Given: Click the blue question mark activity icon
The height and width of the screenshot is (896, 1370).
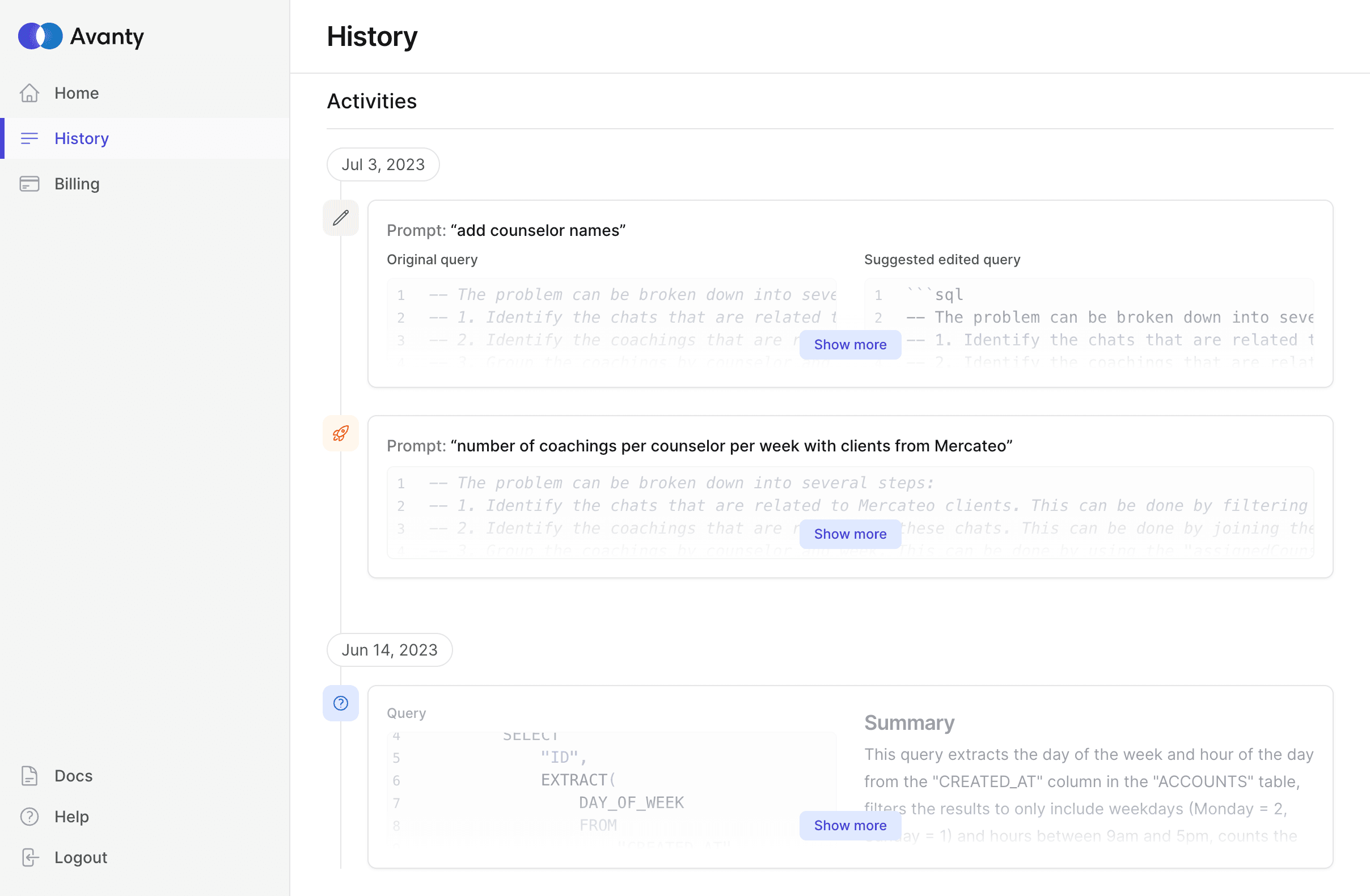Looking at the screenshot, I should point(341,703).
